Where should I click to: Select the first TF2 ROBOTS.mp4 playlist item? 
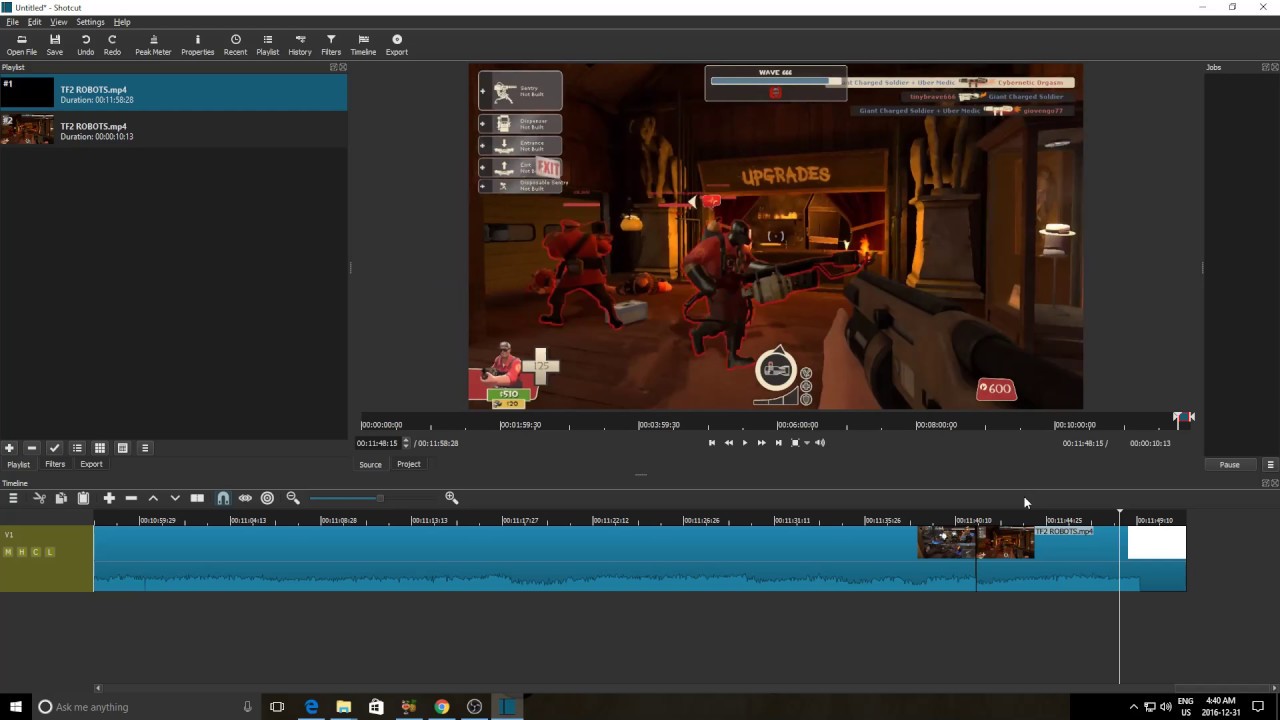click(x=174, y=92)
